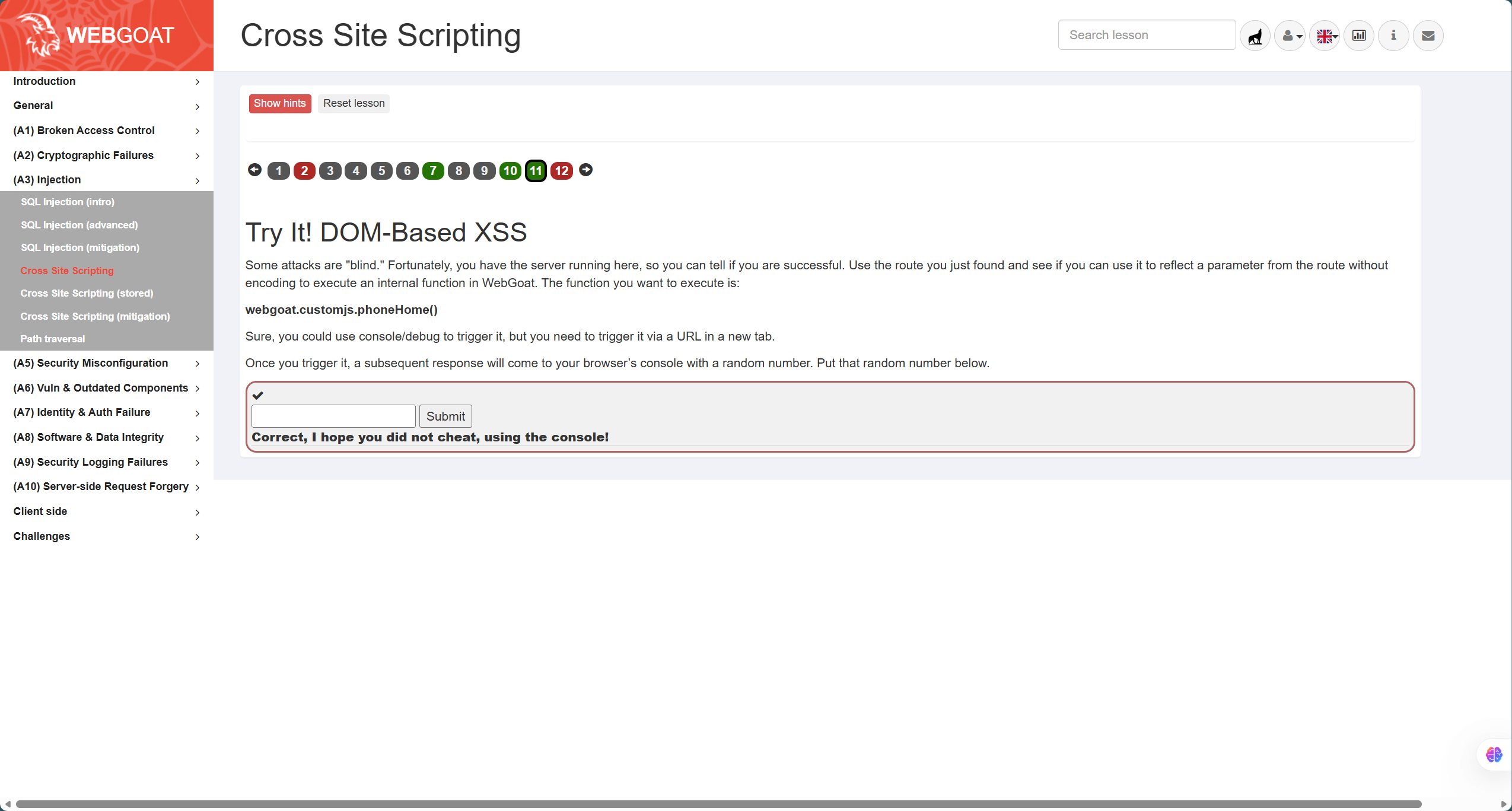This screenshot has height=811, width=1512.
Task: Jump to lesson page 12
Action: pyautogui.click(x=561, y=171)
